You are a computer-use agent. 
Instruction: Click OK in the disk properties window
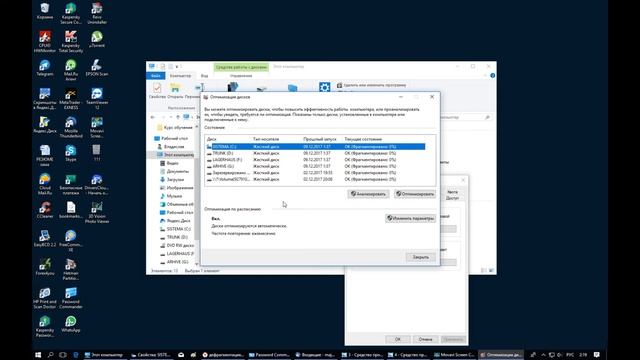pyautogui.click(x=398, y=339)
